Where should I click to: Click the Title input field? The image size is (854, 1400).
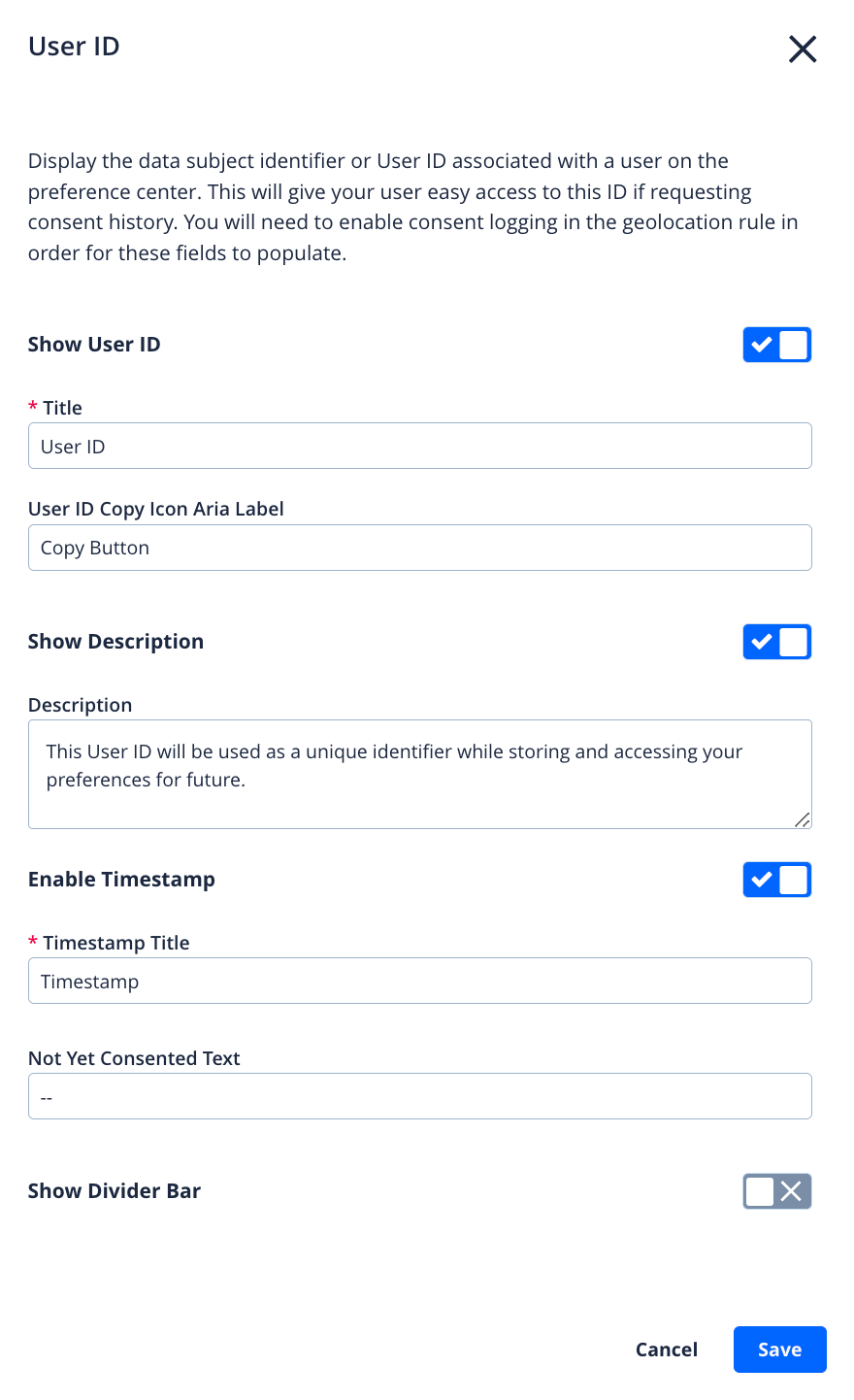pos(419,447)
